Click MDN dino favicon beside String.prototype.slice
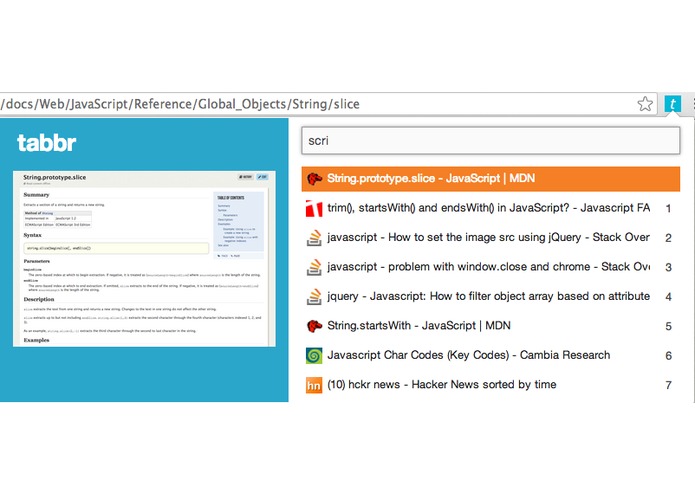This screenshot has width=695, height=494. pyautogui.click(x=314, y=179)
